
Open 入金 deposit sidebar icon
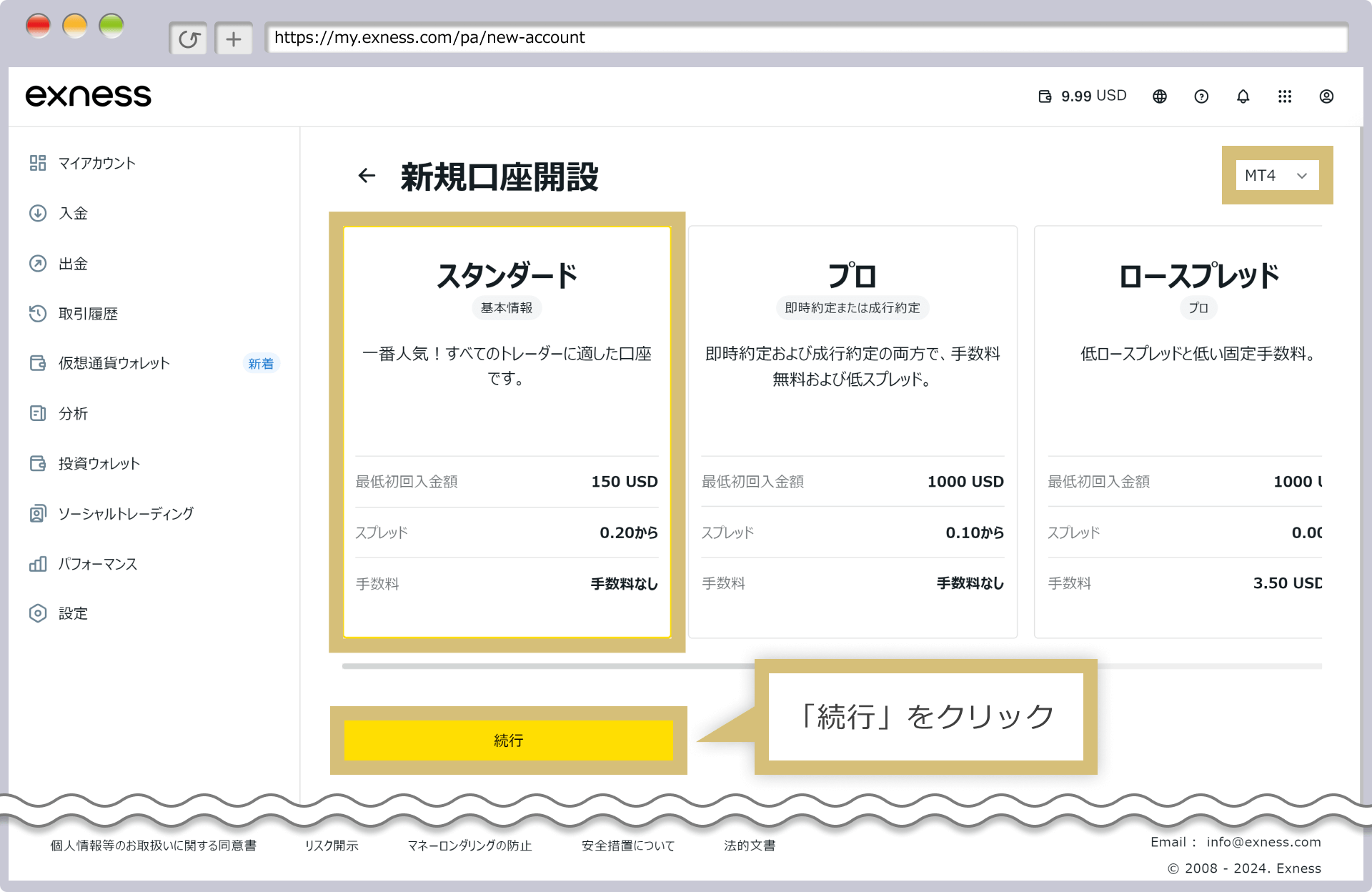pos(37,212)
